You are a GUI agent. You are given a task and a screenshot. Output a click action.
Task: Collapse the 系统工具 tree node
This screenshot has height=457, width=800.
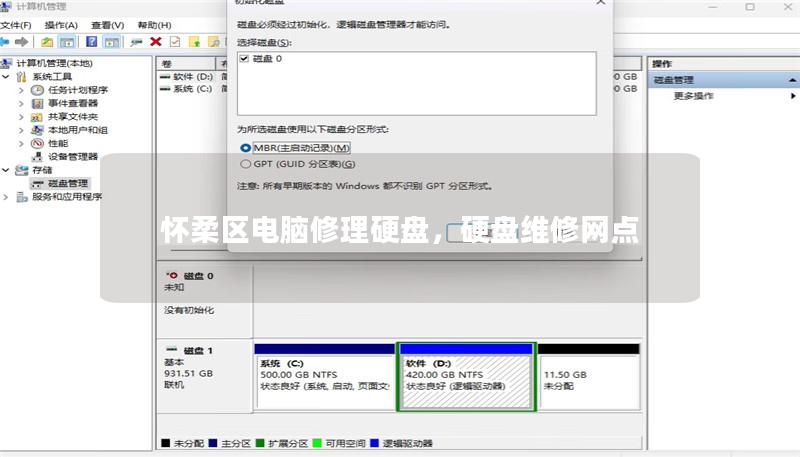(x=6, y=77)
